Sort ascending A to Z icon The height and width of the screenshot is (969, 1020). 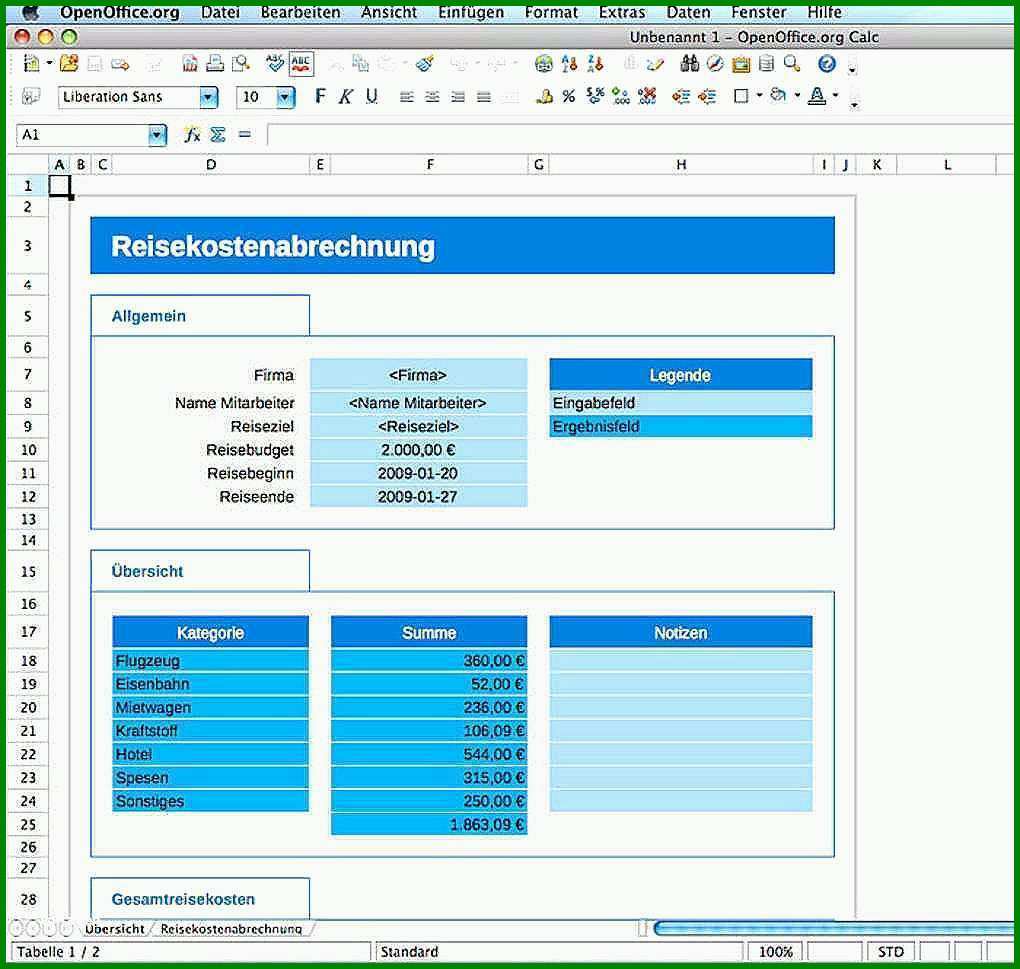tap(570, 64)
